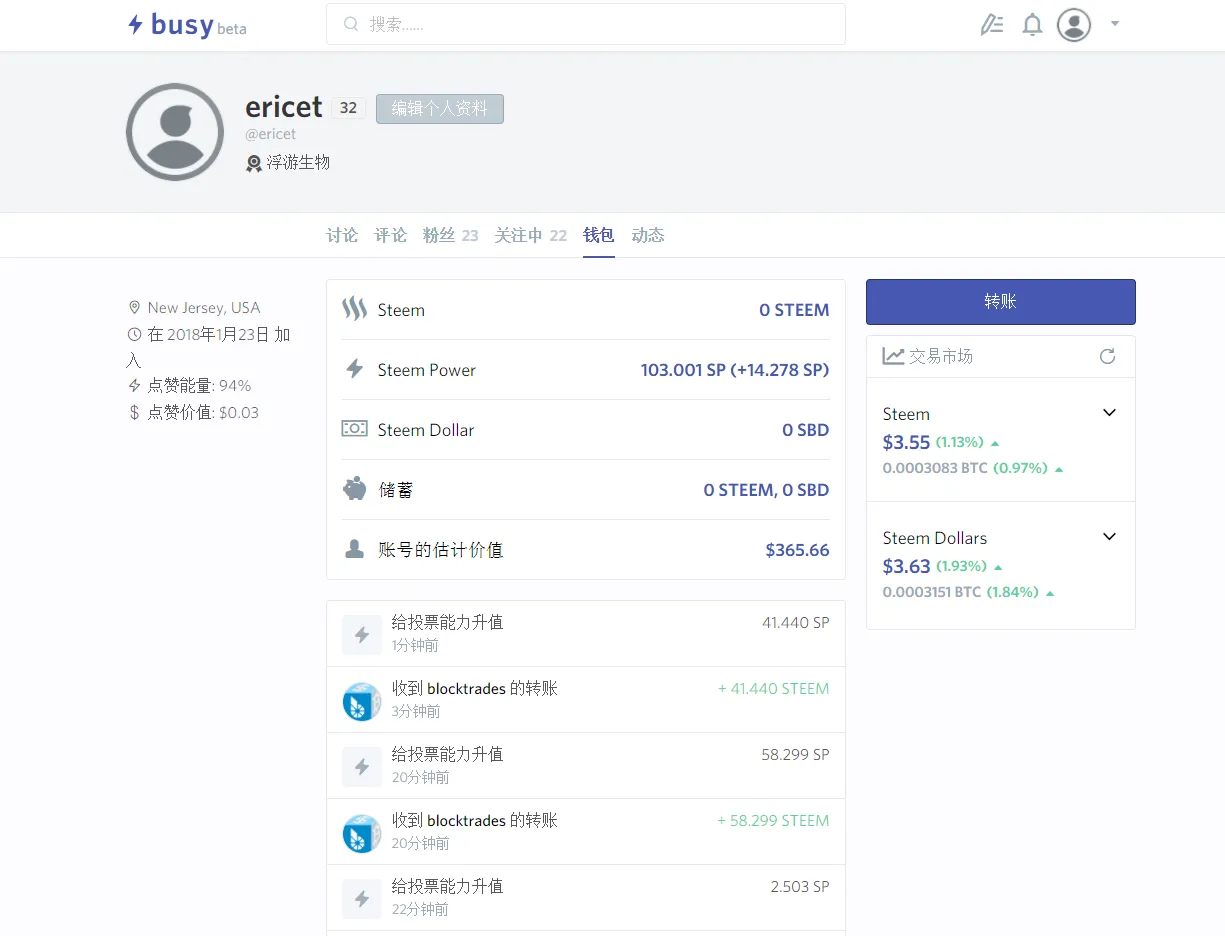Click the join date clock icon

[x=134, y=335]
